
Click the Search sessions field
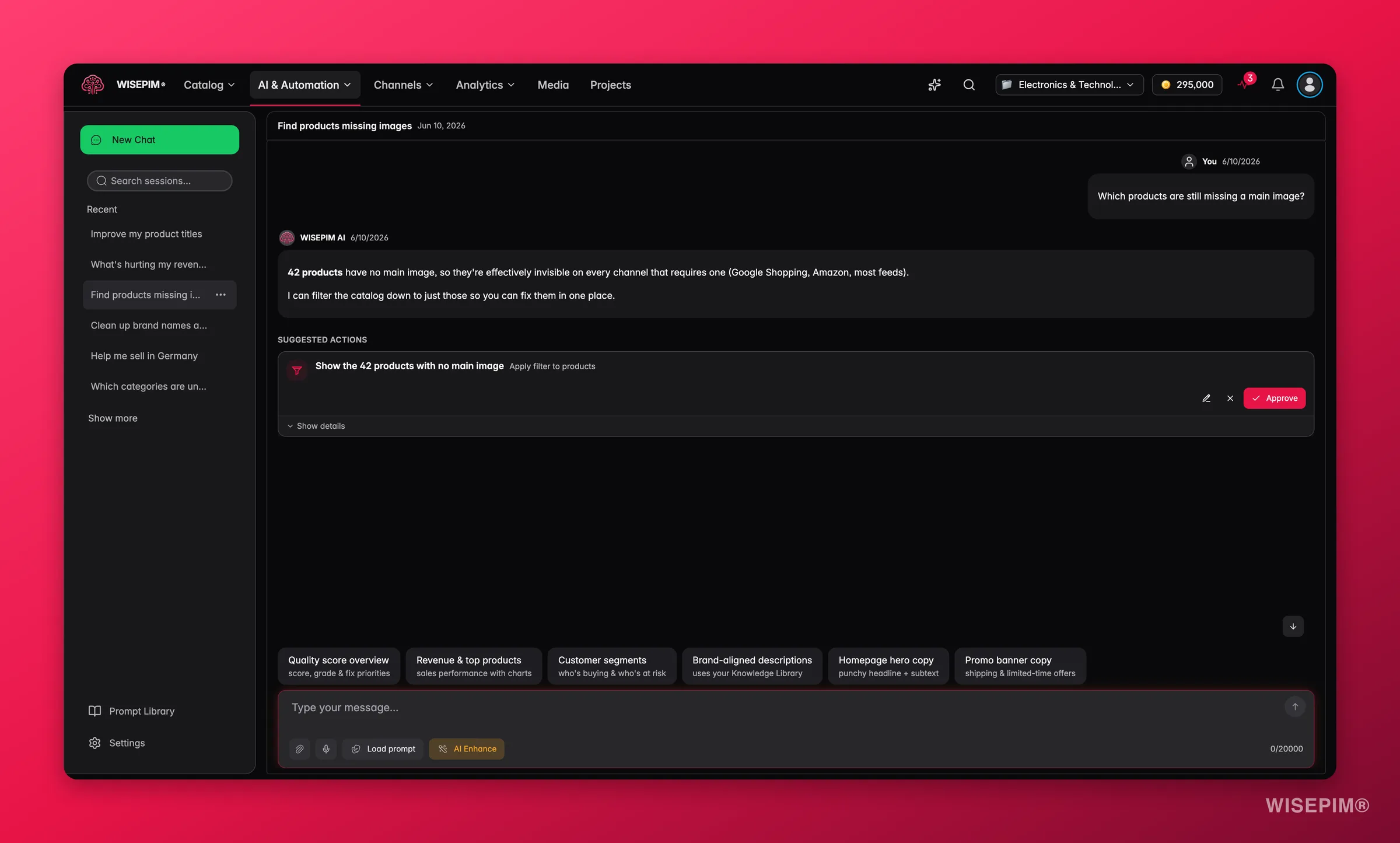[x=160, y=181]
